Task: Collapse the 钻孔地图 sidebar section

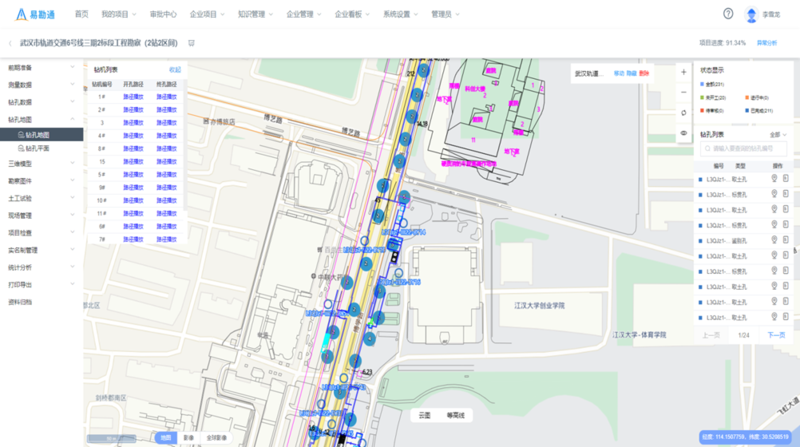Action: pos(41,119)
